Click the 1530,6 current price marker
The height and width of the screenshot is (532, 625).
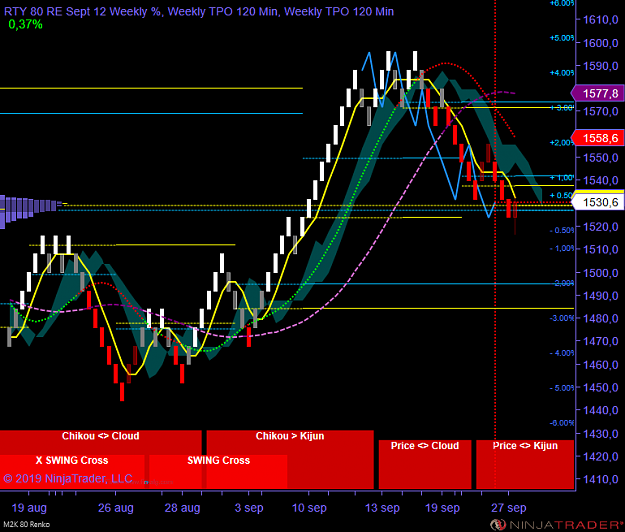pos(597,202)
